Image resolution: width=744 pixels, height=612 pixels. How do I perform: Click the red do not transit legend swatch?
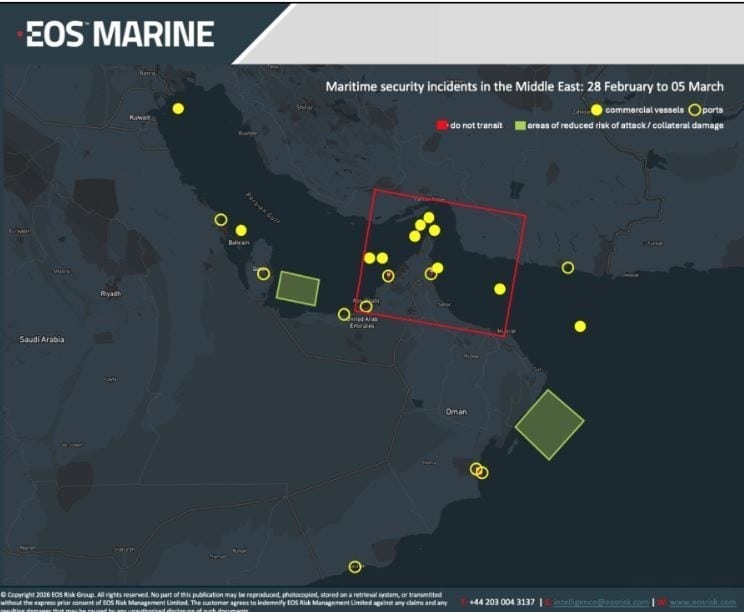pyautogui.click(x=441, y=126)
